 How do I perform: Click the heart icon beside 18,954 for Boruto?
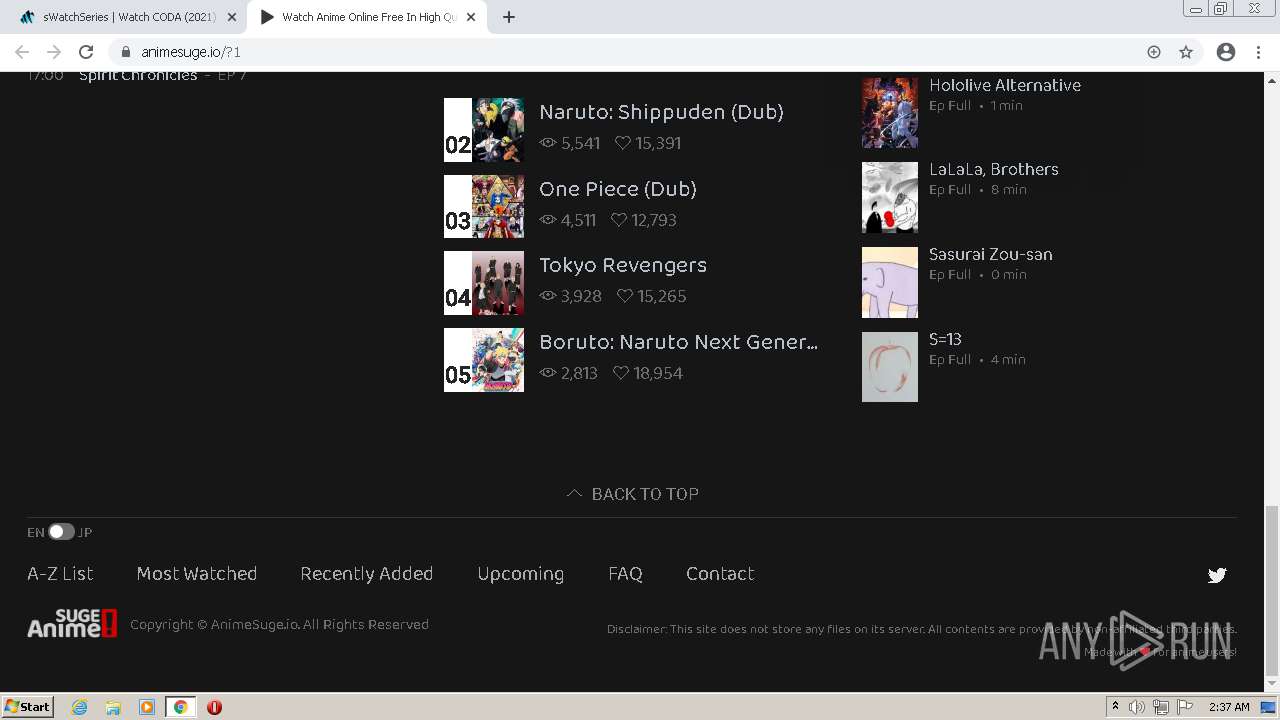(621, 373)
